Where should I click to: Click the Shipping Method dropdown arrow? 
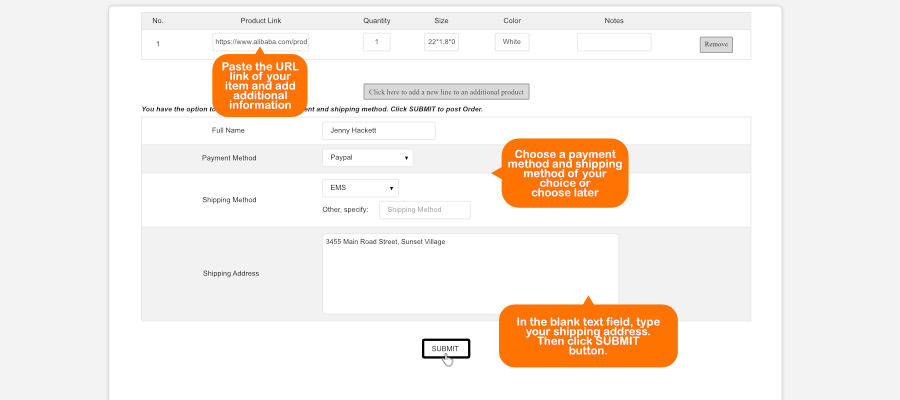pos(391,188)
